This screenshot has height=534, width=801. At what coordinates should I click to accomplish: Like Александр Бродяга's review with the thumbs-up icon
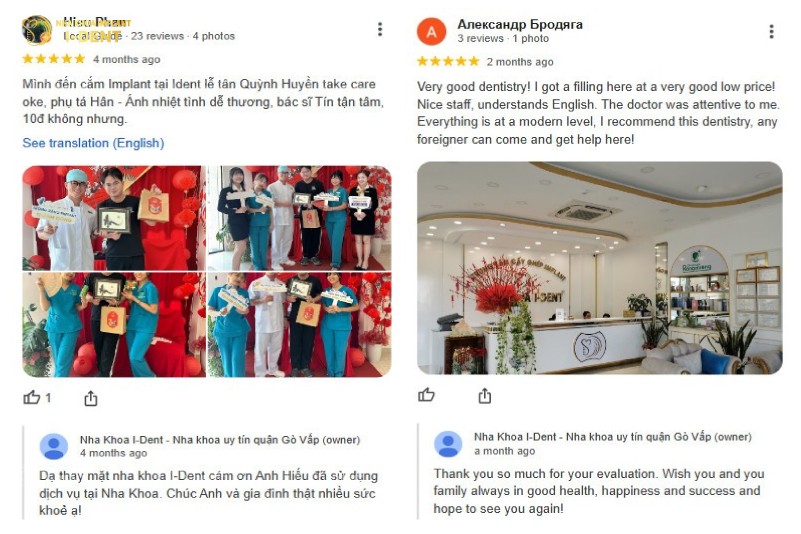pos(426,394)
